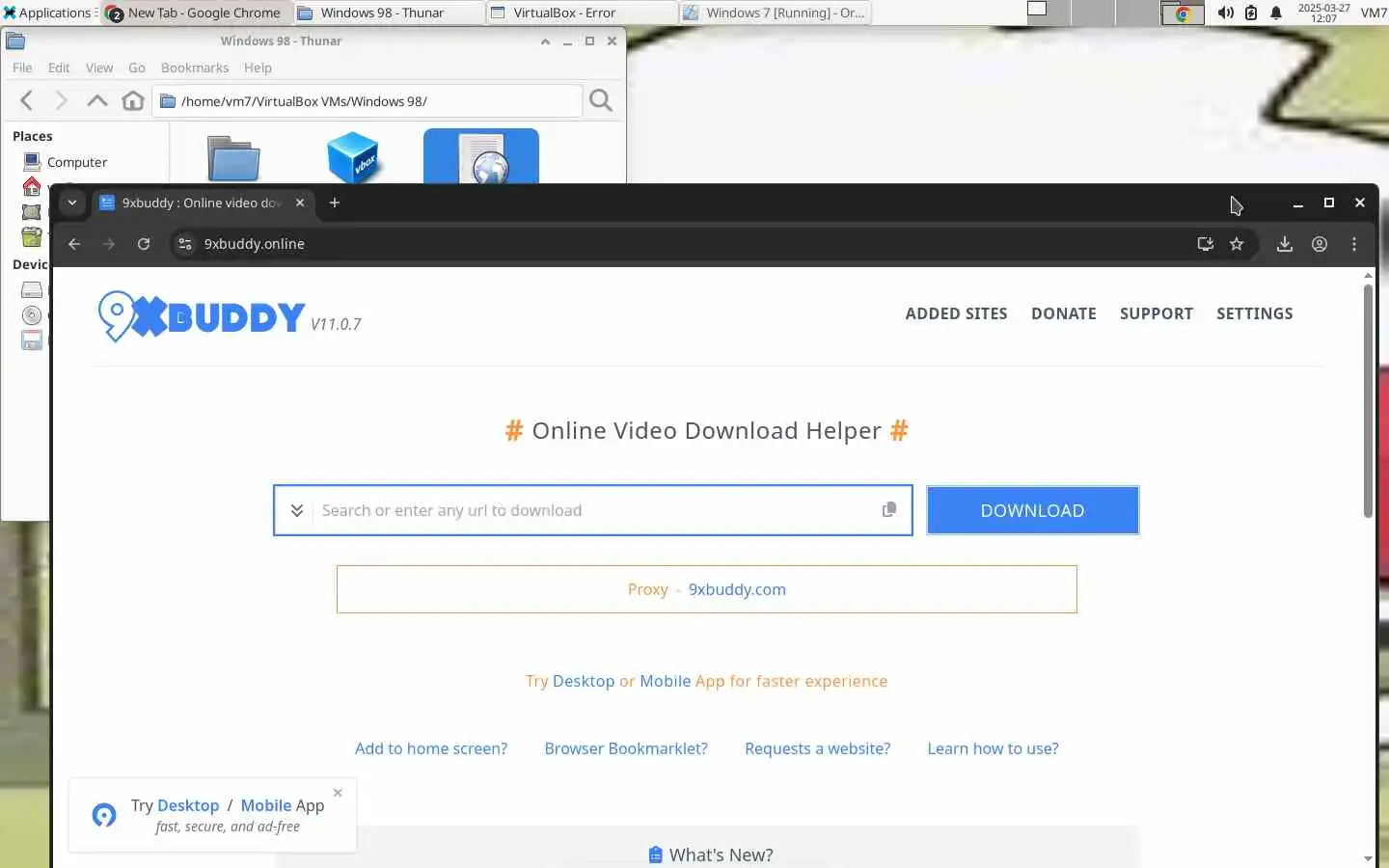Click the volume speaker icon in panel
The height and width of the screenshot is (868, 1389).
point(1225,13)
